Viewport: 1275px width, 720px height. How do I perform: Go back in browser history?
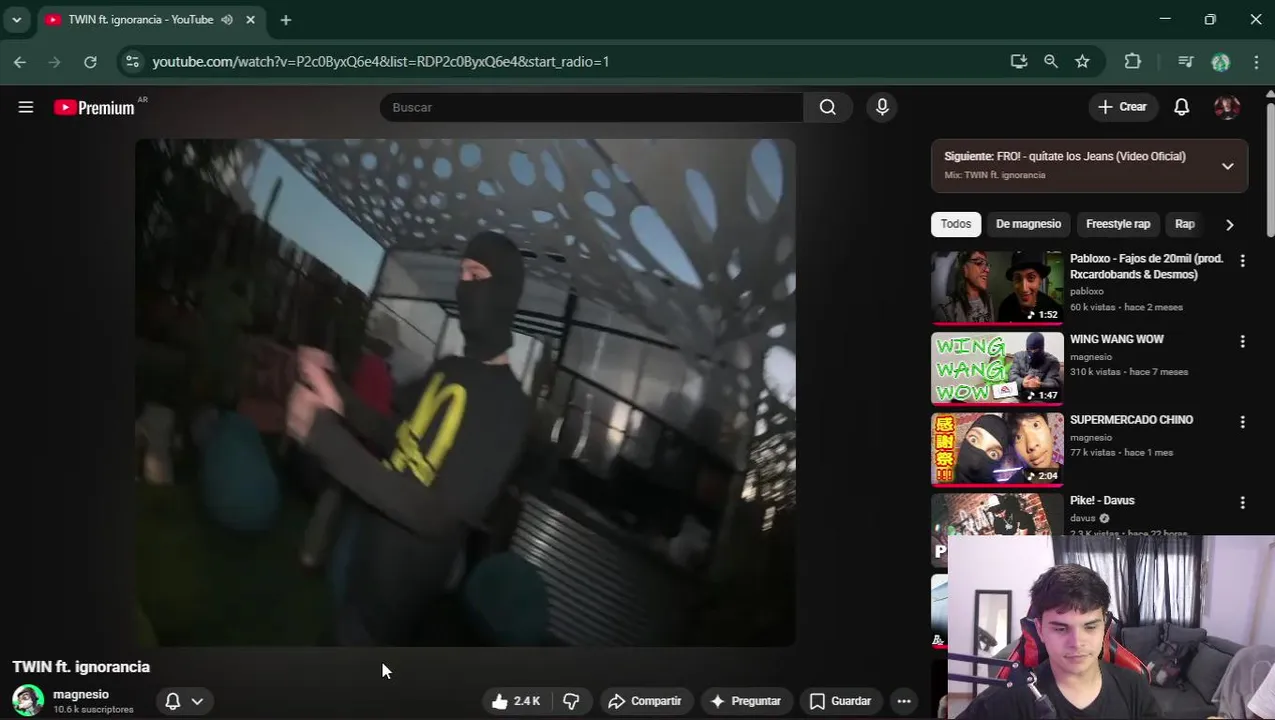coord(20,62)
